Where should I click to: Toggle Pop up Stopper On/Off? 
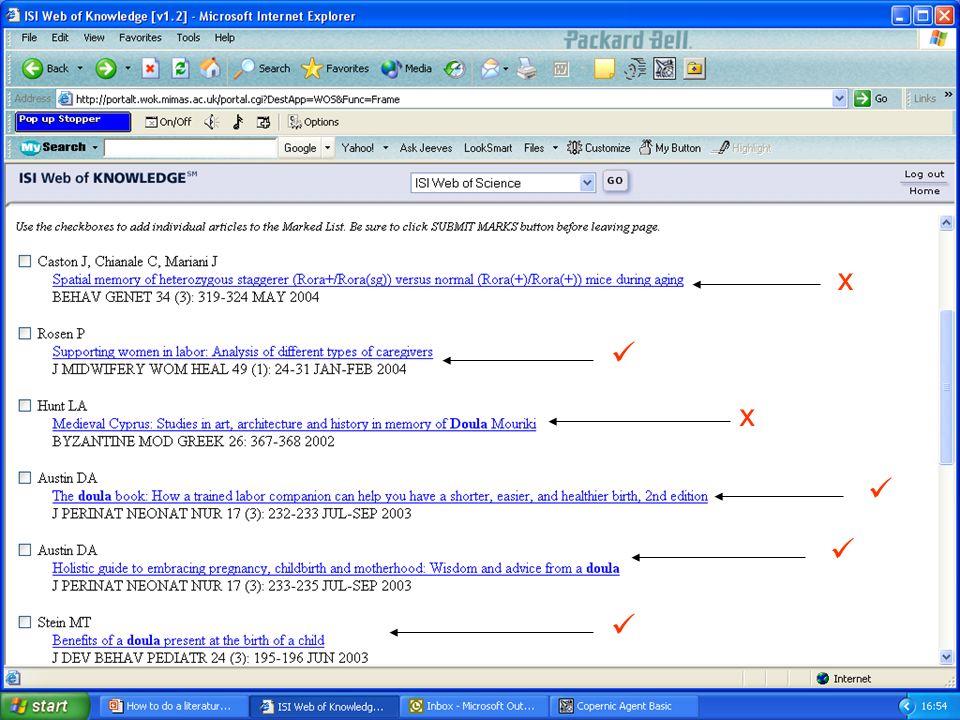[x=168, y=122]
